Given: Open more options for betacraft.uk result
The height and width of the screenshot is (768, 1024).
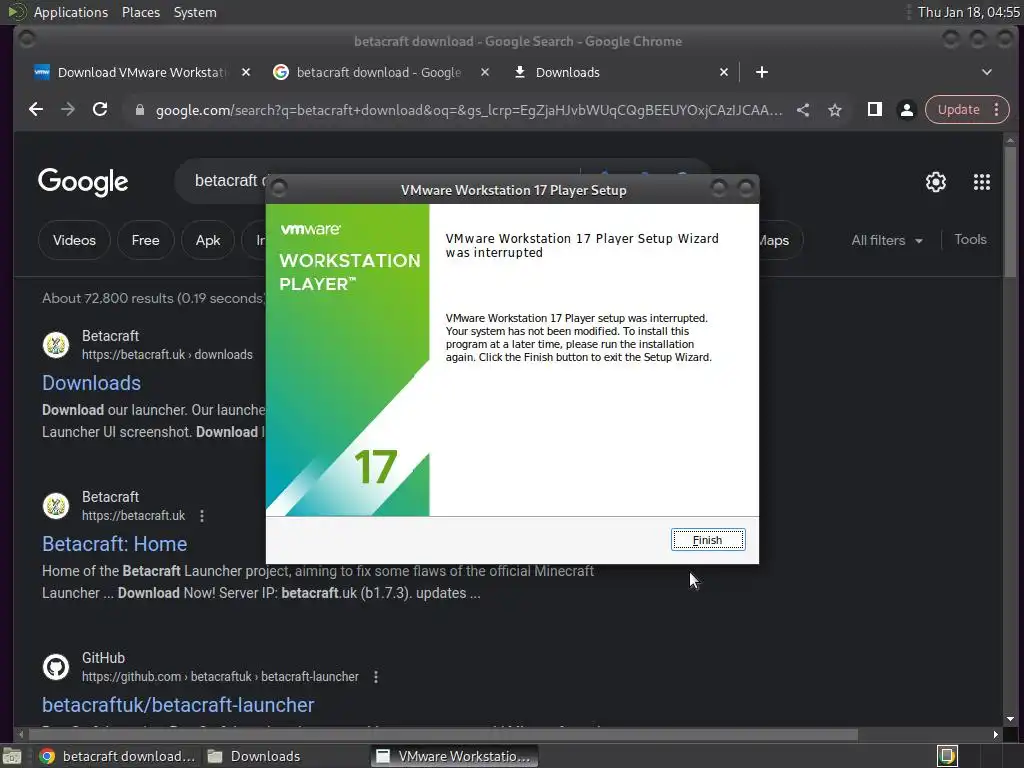Looking at the screenshot, I should pyautogui.click(x=202, y=516).
